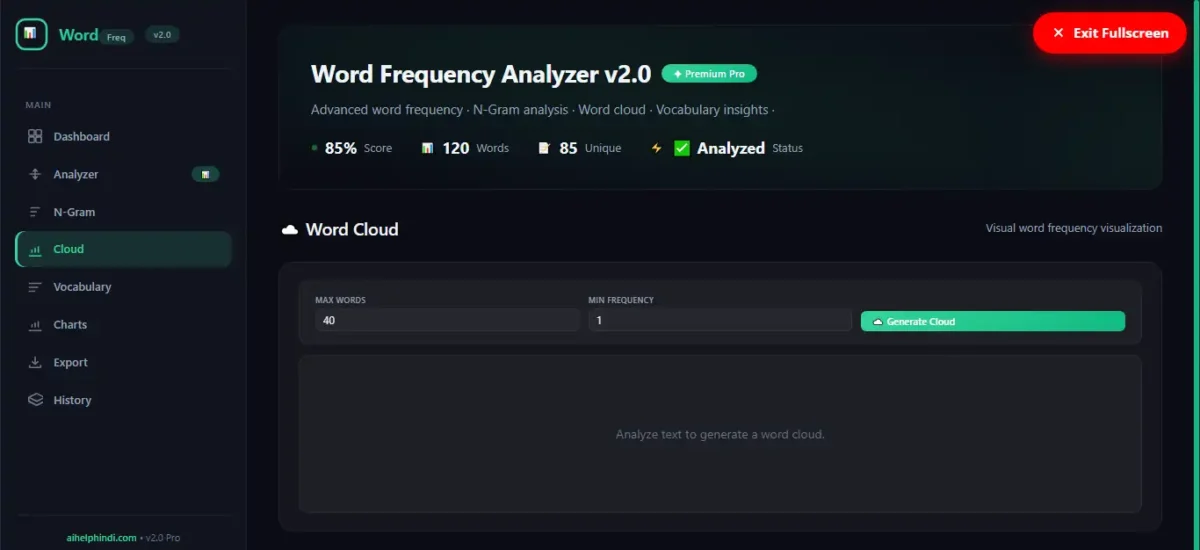Switch to the Charts section
The width and height of the screenshot is (1200, 550).
123,325
